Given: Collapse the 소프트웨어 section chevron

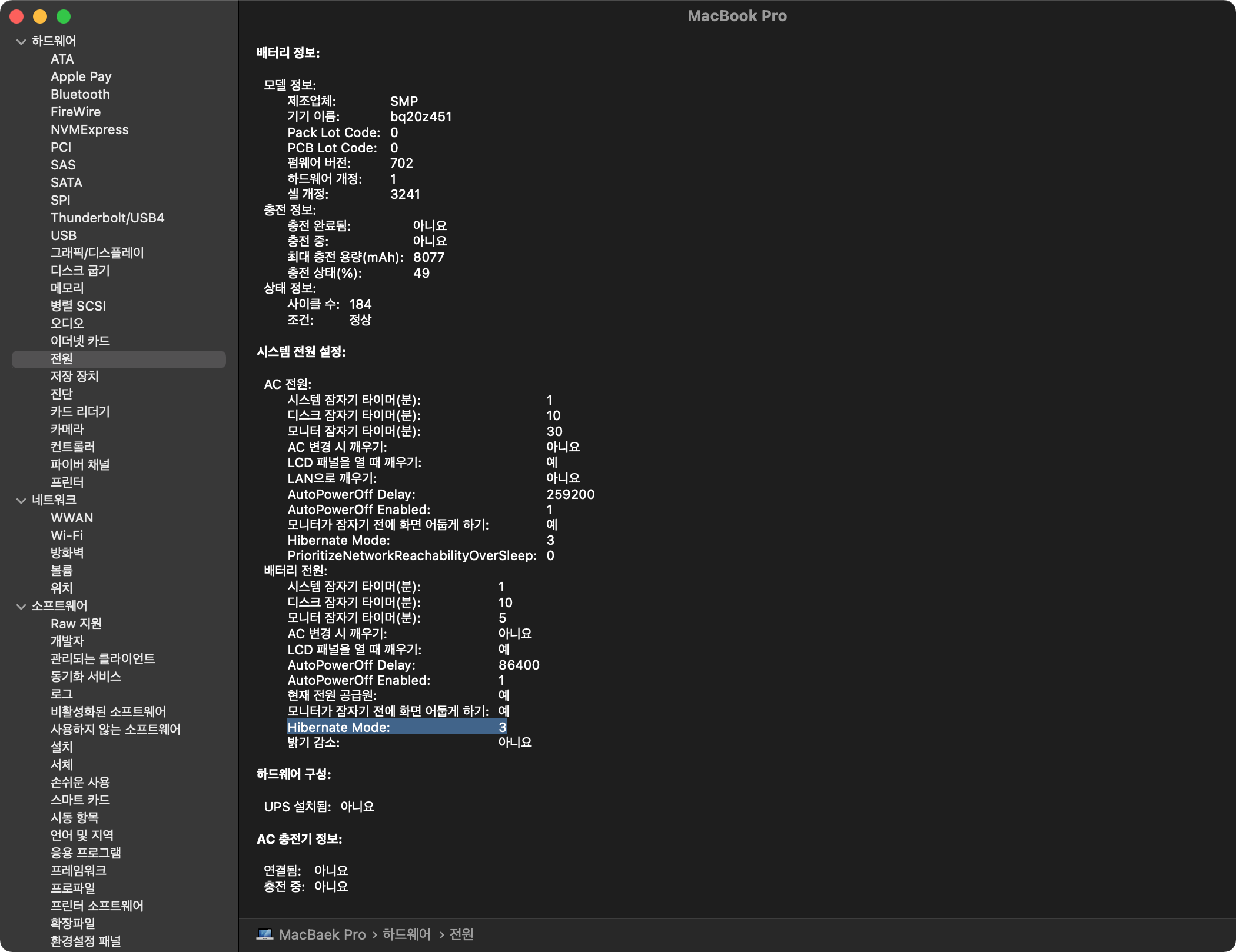Looking at the screenshot, I should click(21, 607).
